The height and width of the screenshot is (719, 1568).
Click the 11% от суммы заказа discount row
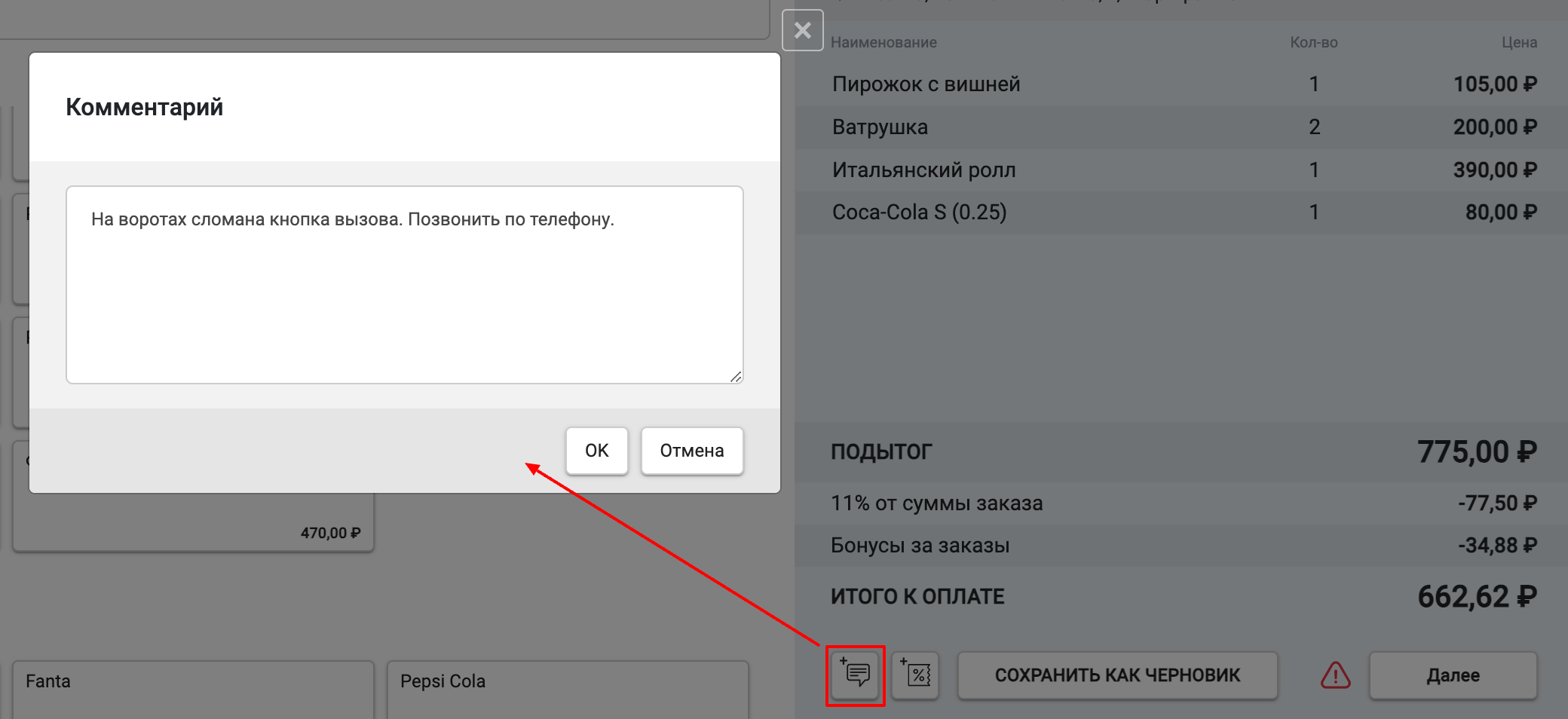[1181, 503]
